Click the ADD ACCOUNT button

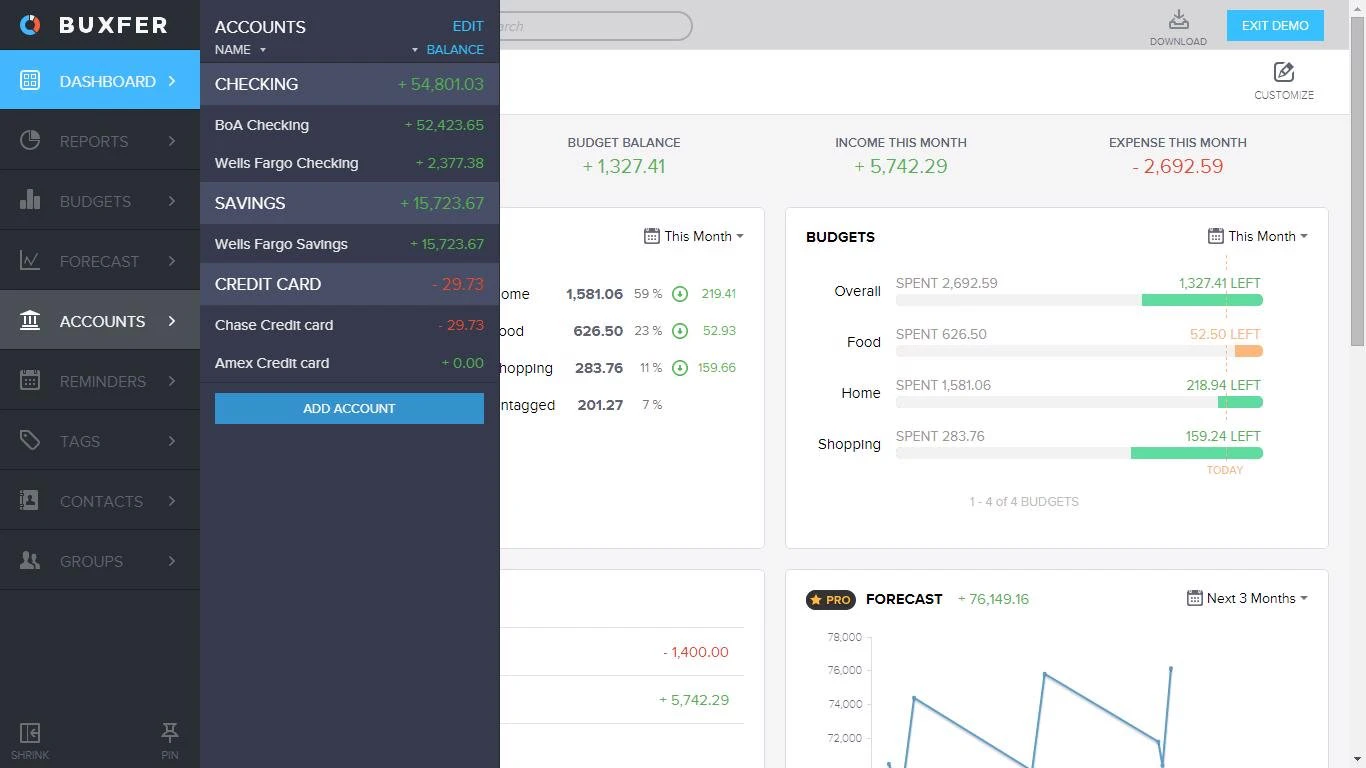tap(348, 408)
